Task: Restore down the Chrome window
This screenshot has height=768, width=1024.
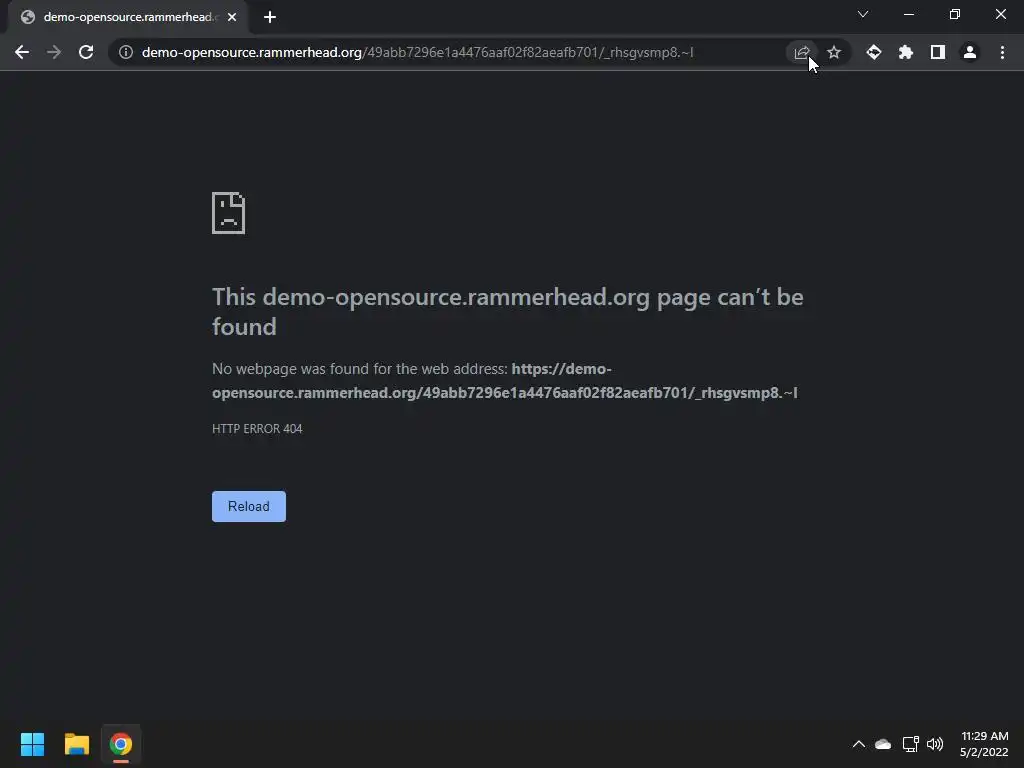Action: (955, 14)
